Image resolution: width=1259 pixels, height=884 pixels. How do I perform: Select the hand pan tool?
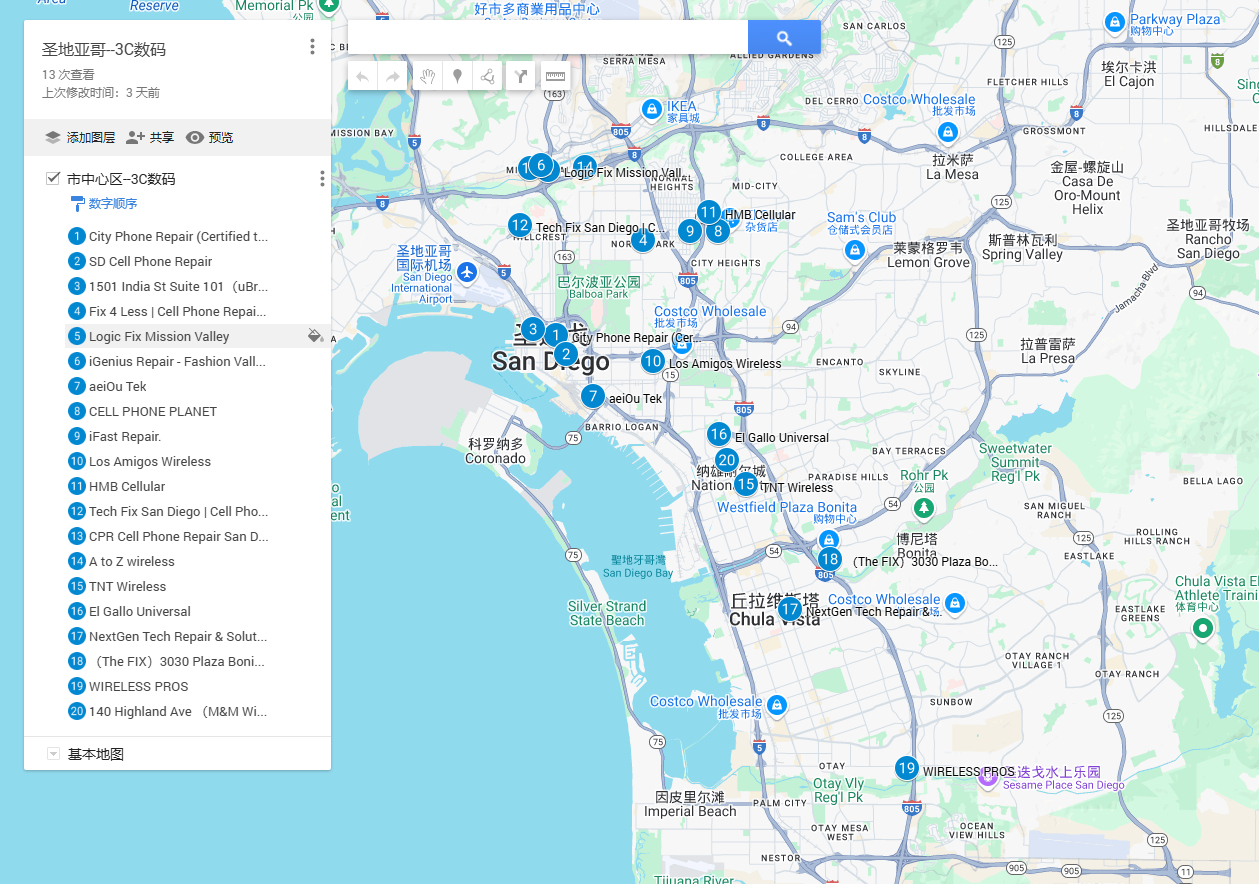(427, 76)
